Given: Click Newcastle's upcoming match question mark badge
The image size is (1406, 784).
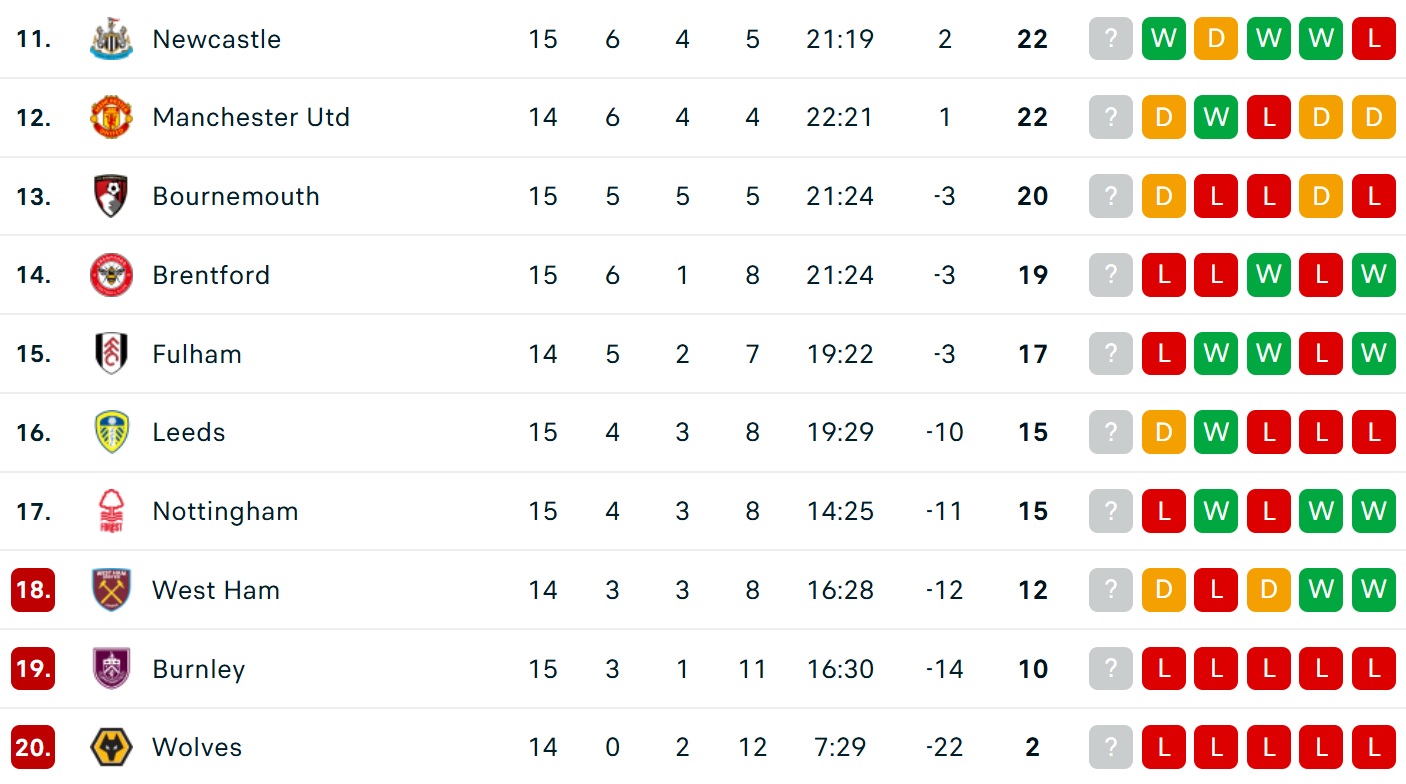Looking at the screenshot, I should coord(1110,39).
